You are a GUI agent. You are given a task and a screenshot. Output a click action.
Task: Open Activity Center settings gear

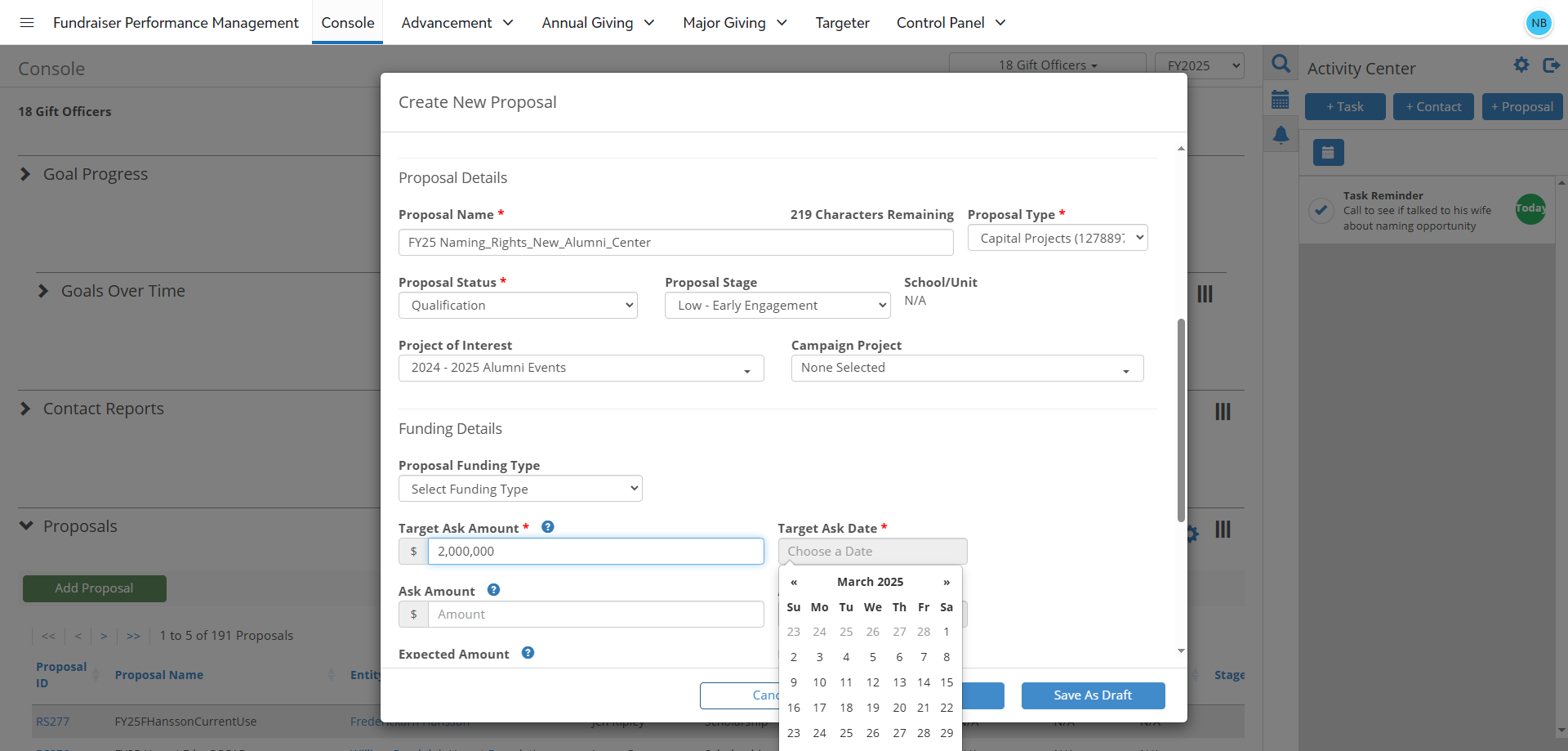point(1521,65)
